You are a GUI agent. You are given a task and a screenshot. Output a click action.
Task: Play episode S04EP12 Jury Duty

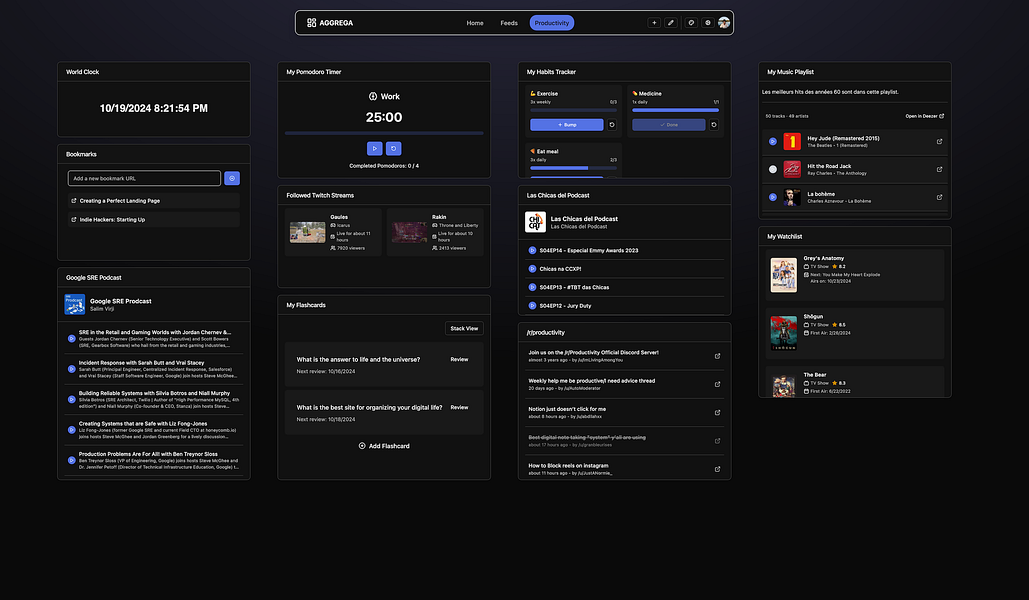coord(532,305)
